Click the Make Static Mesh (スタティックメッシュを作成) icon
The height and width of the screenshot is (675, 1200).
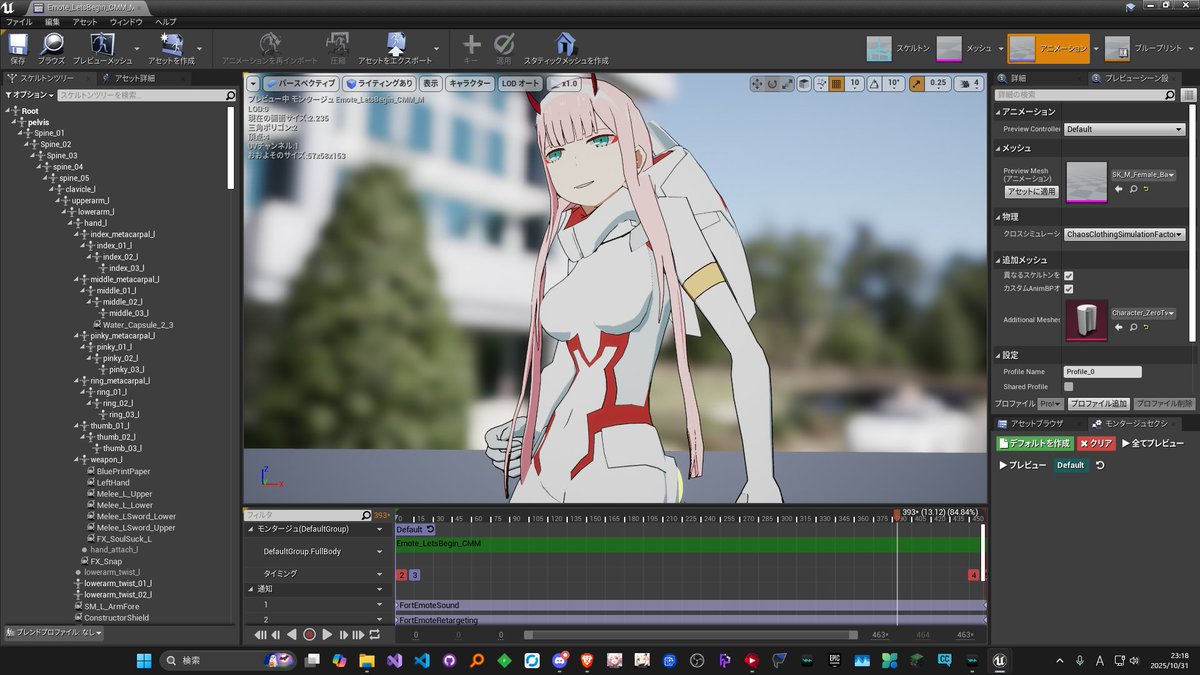(x=566, y=46)
